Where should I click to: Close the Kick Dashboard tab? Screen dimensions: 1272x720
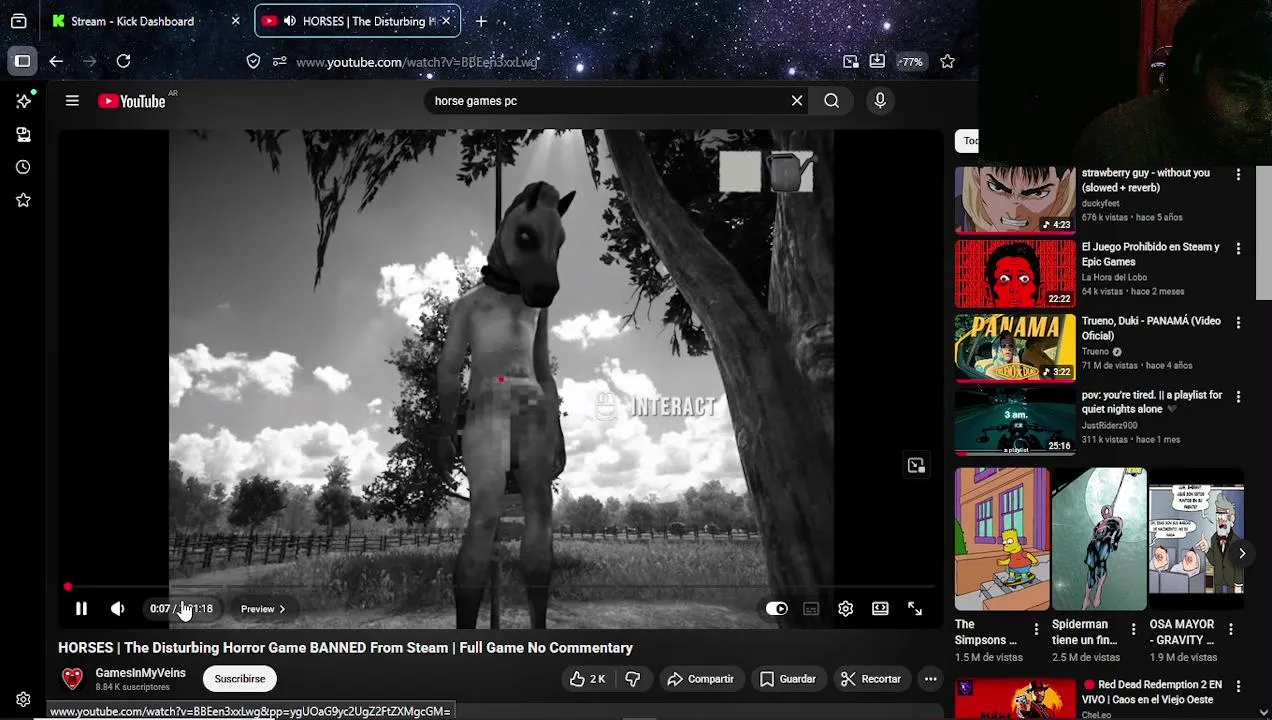[235, 21]
